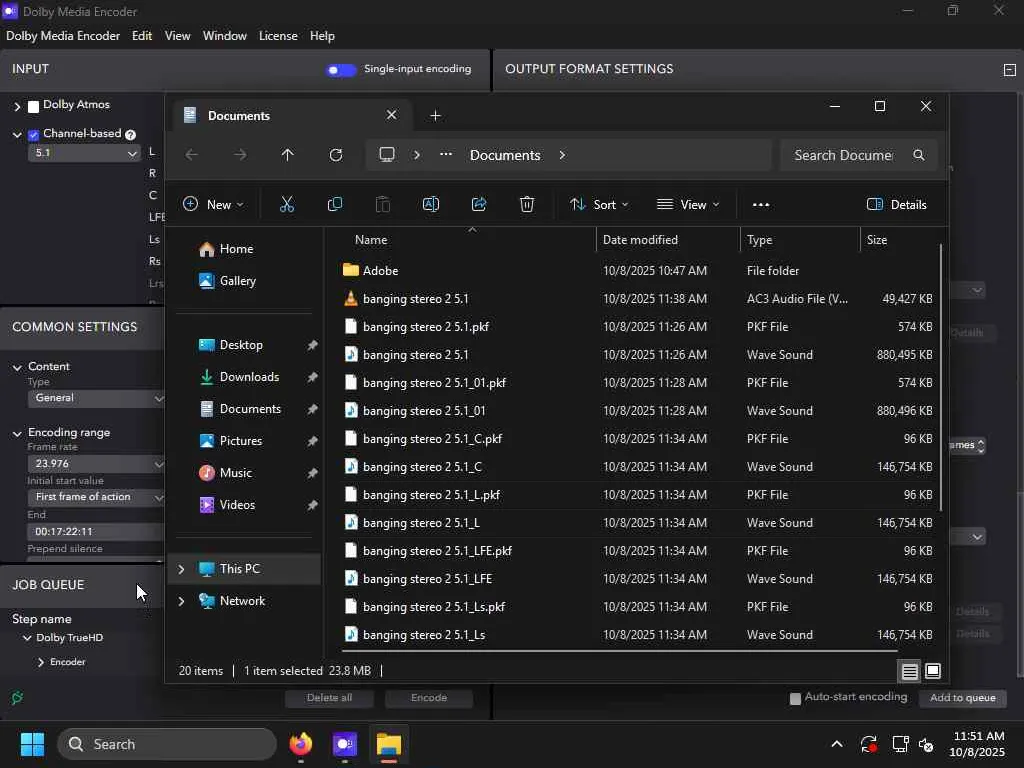The image size is (1024, 768).
Task: Close the Documents tab
Action: coord(391,115)
